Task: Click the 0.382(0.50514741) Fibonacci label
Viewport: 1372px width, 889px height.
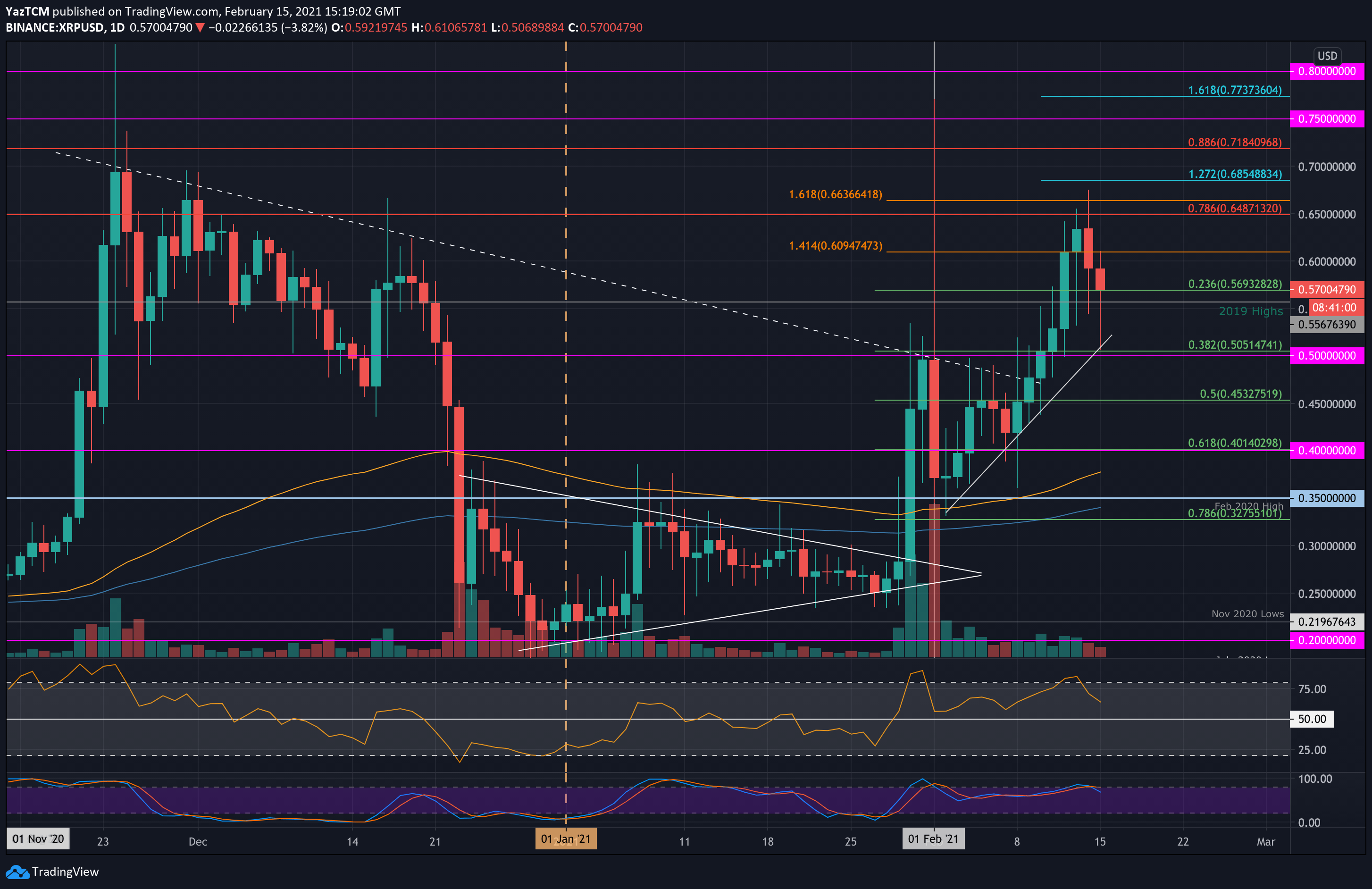Action: tap(1235, 345)
